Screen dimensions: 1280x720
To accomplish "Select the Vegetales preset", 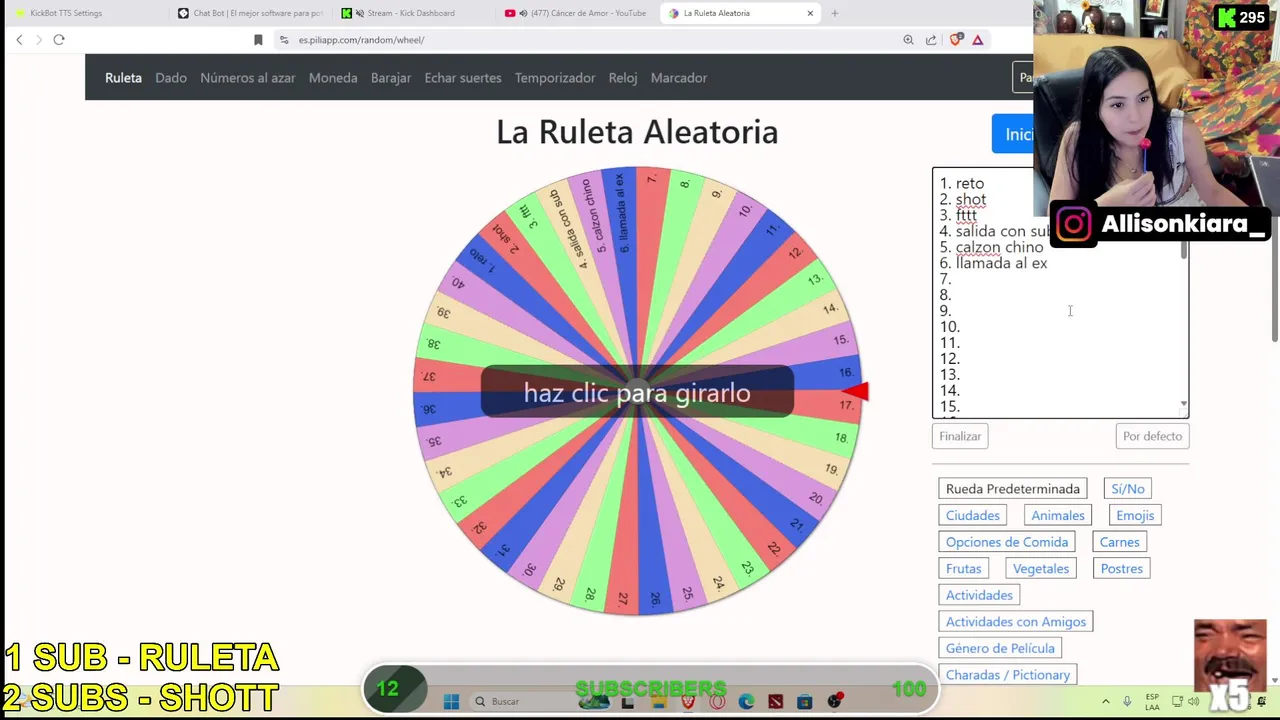I will pyautogui.click(x=1041, y=569).
